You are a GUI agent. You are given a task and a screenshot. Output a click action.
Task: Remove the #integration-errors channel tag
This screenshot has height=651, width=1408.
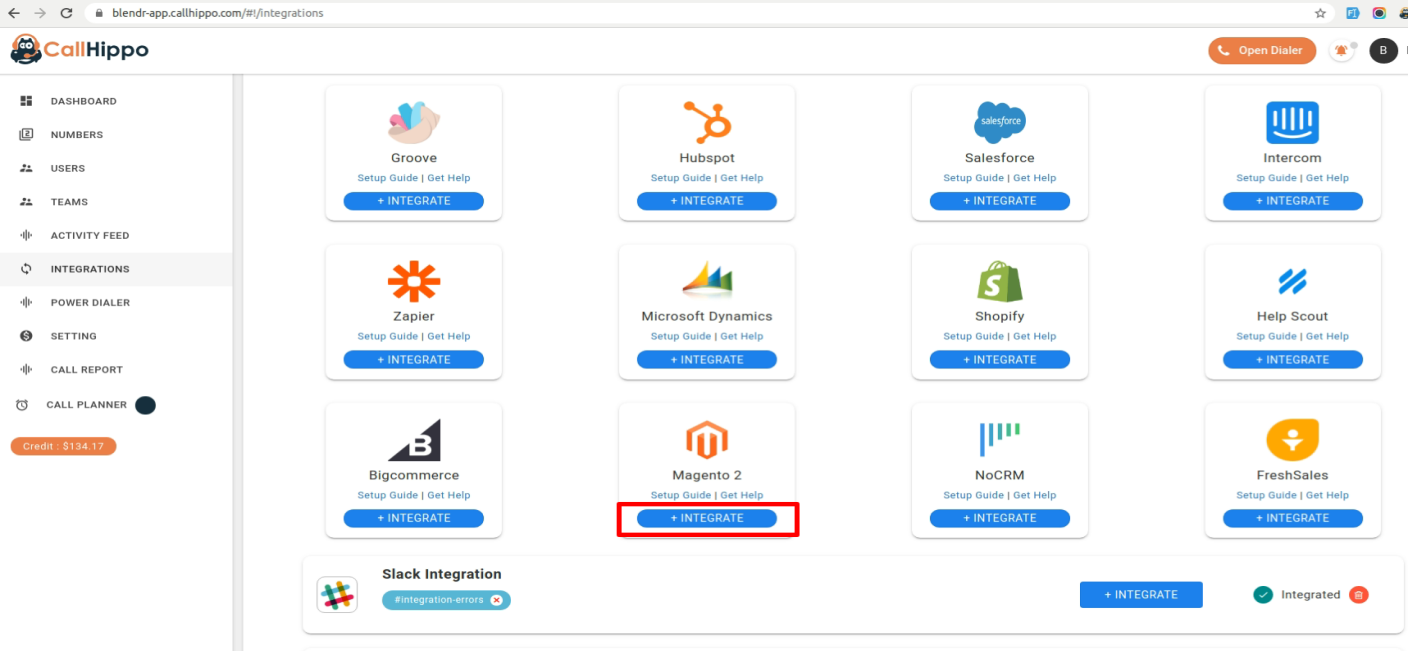point(496,600)
